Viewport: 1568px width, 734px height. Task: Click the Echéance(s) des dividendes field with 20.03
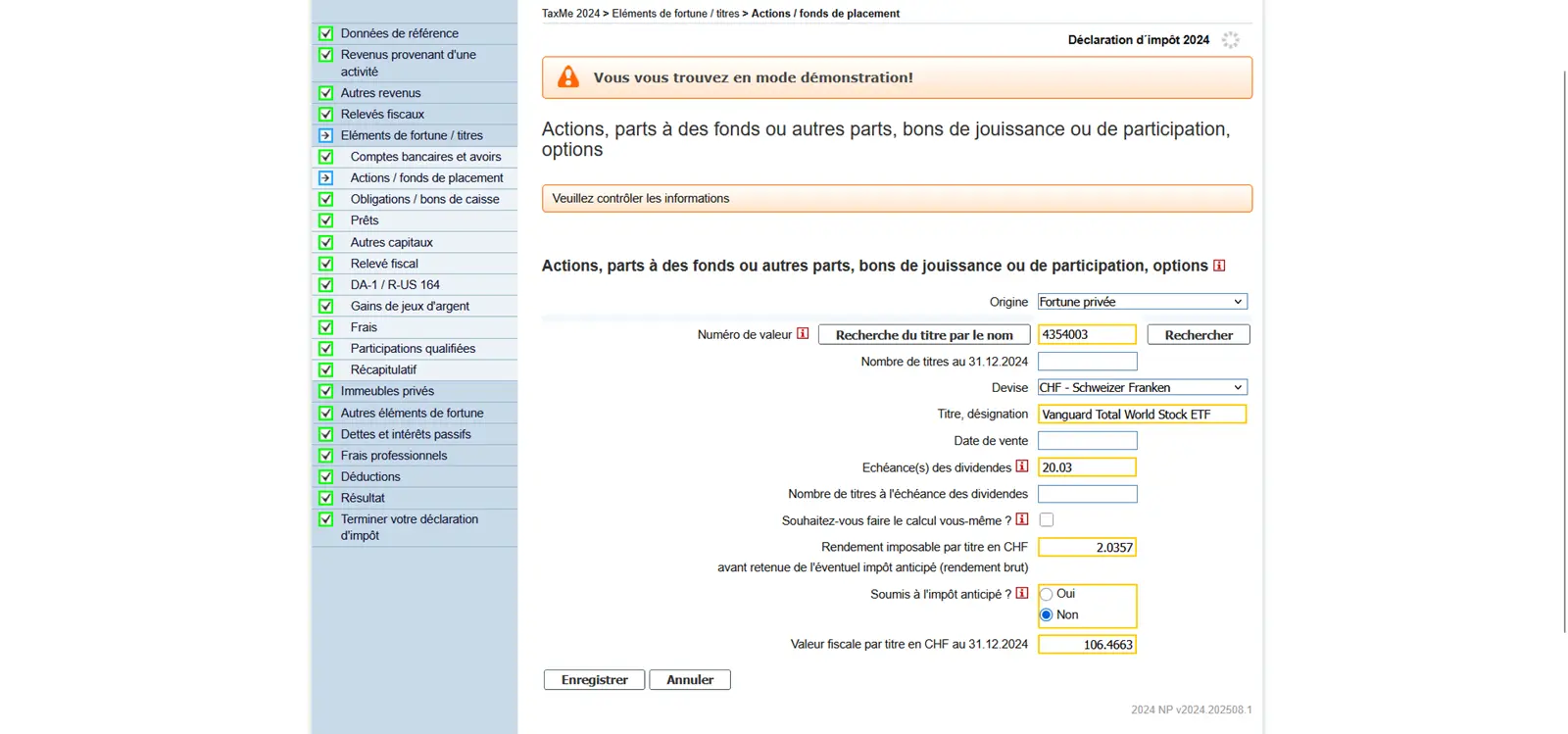coord(1087,467)
